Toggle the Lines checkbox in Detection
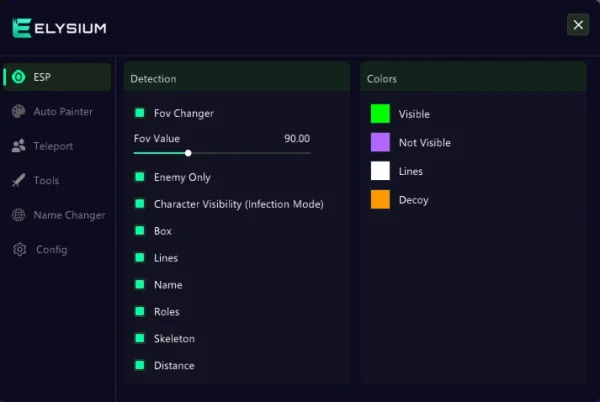The height and width of the screenshot is (402, 600). coord(140,257)
